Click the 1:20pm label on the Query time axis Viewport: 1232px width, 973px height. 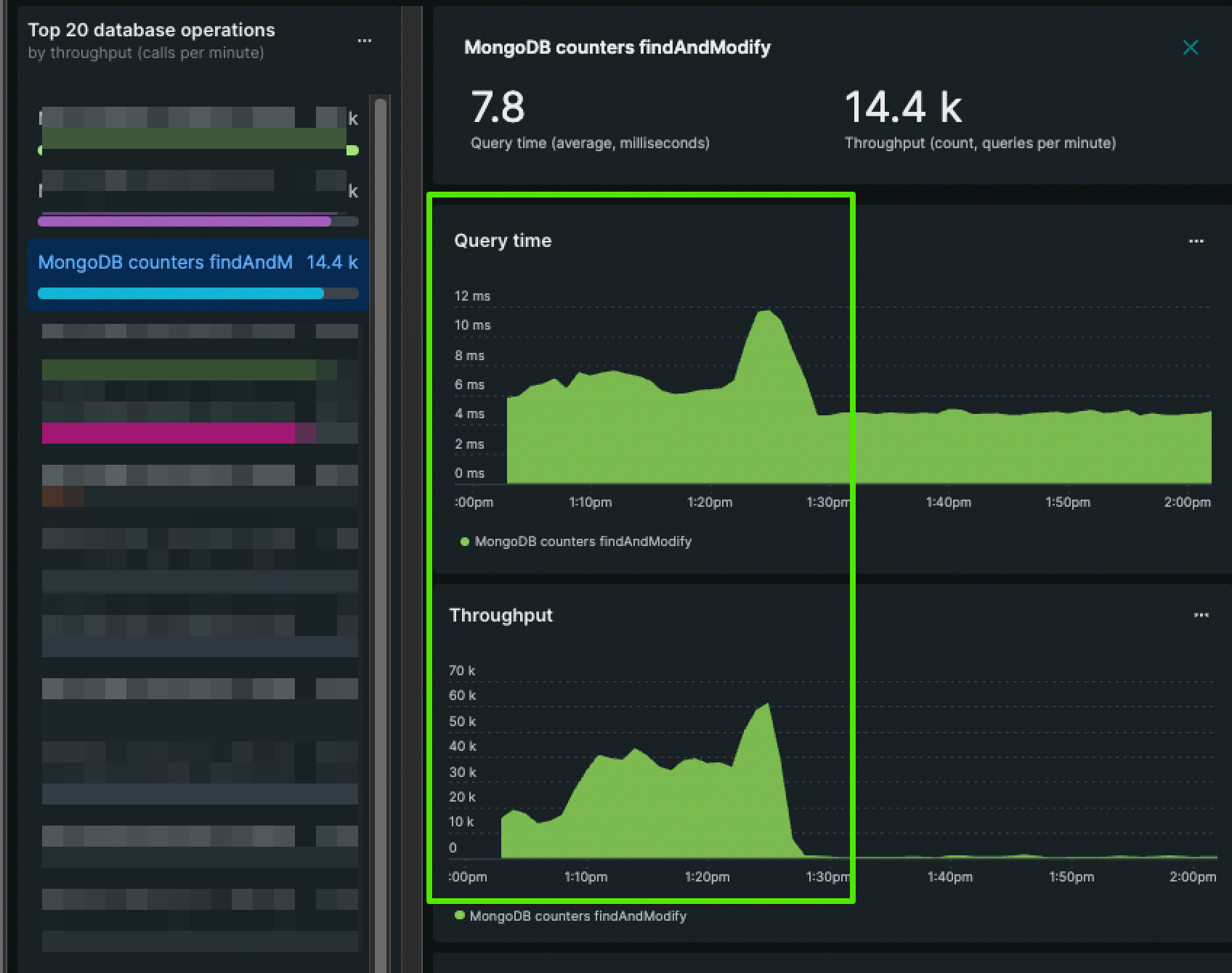pos(710,502)
